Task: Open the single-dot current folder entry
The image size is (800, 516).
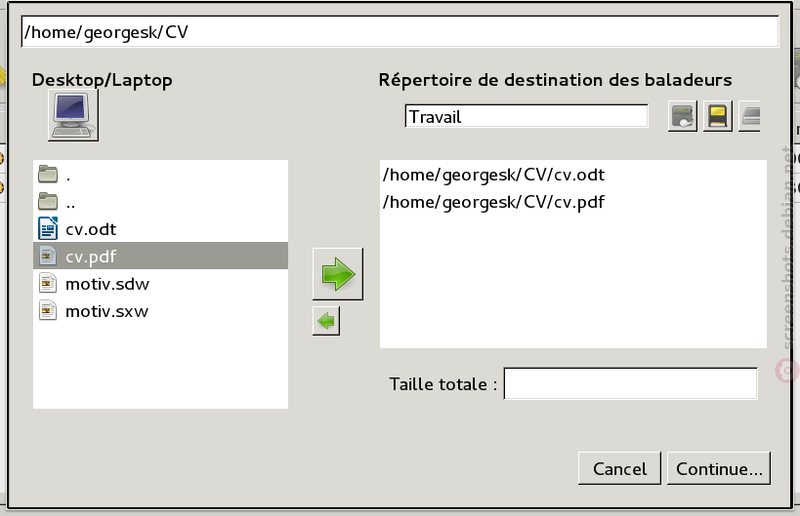Action: [x=160, y=175]
